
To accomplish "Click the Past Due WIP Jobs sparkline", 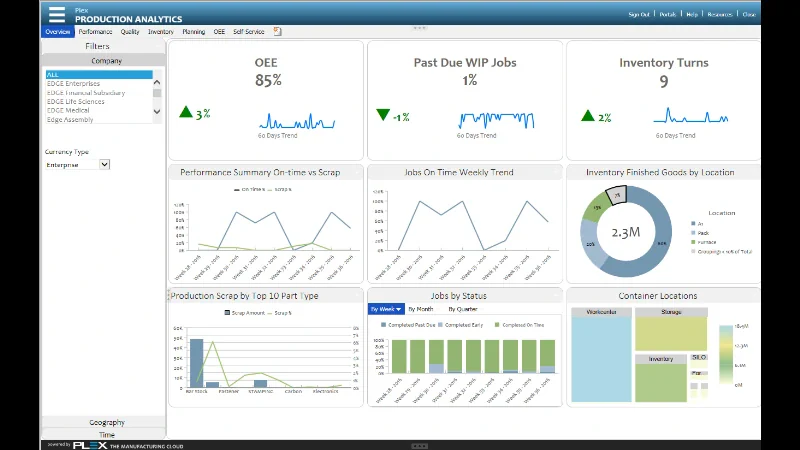I will pyautogui.click(x=496, y=120).
